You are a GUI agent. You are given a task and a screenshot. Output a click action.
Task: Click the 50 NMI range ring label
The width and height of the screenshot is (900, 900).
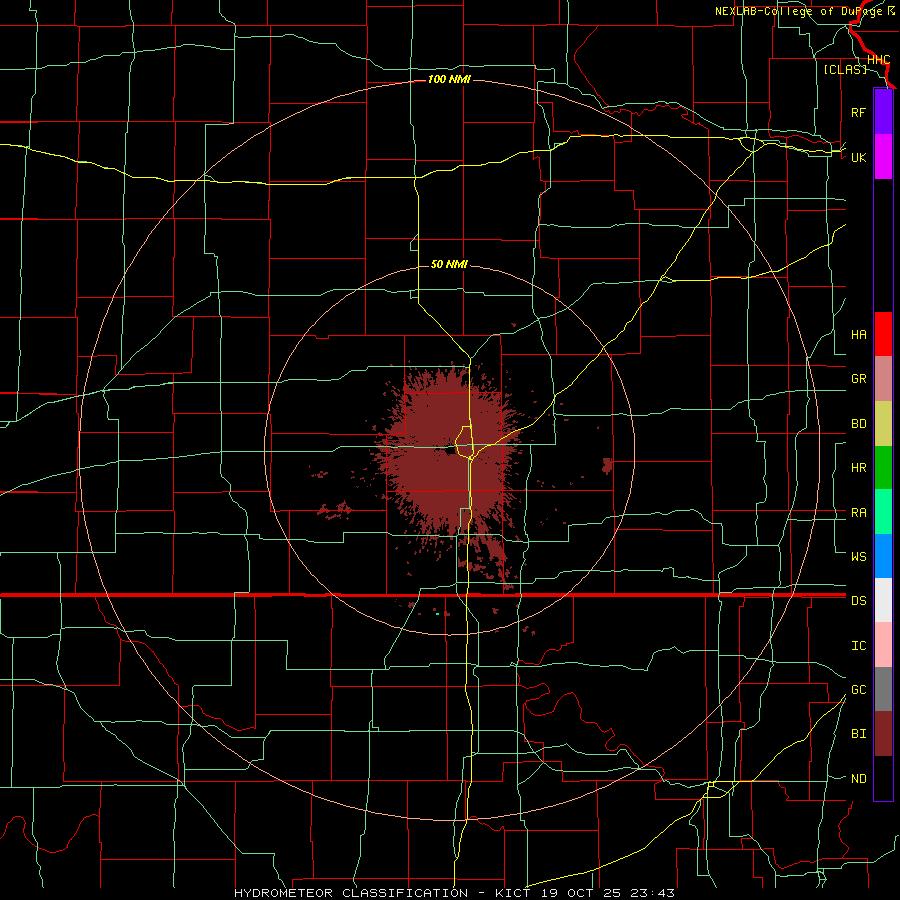coord(449,264)
